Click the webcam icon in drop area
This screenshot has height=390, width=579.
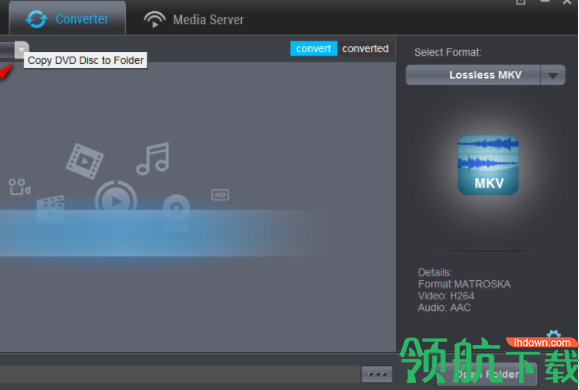coord(177,212)
